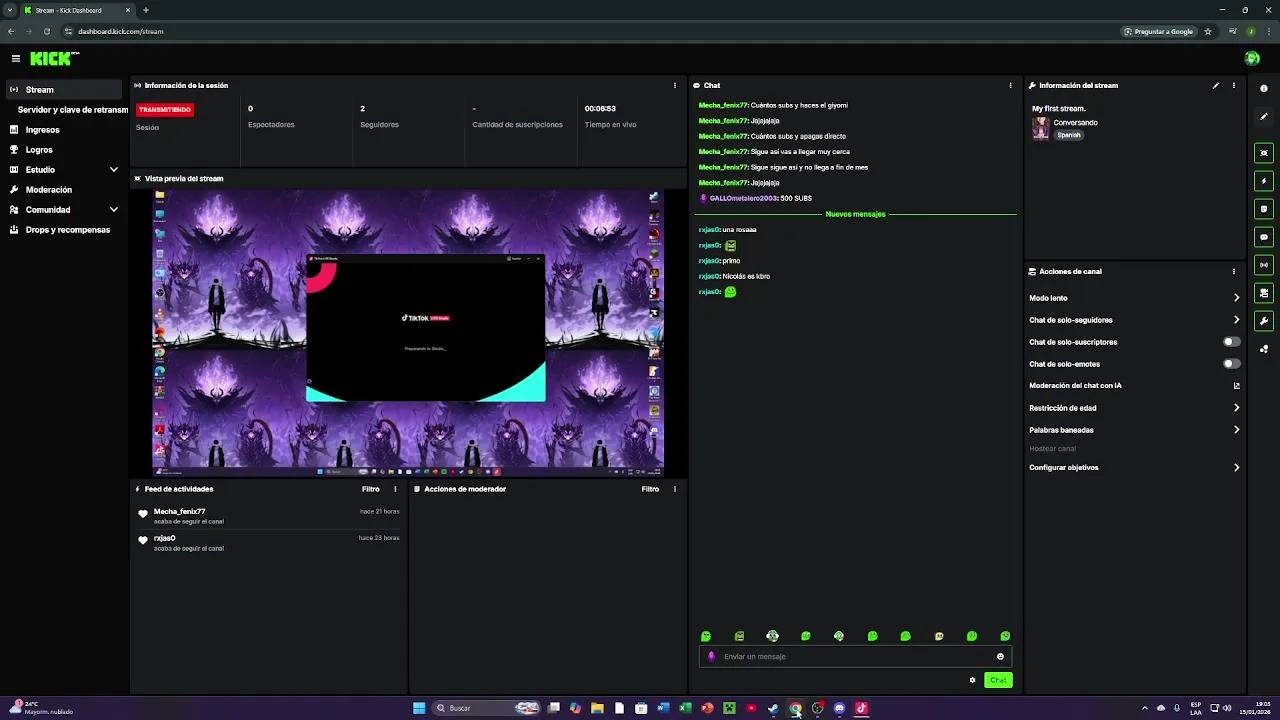
Task: Toggle Chat de solo-suscriptores switch
Action: [x=1232, y=342]
